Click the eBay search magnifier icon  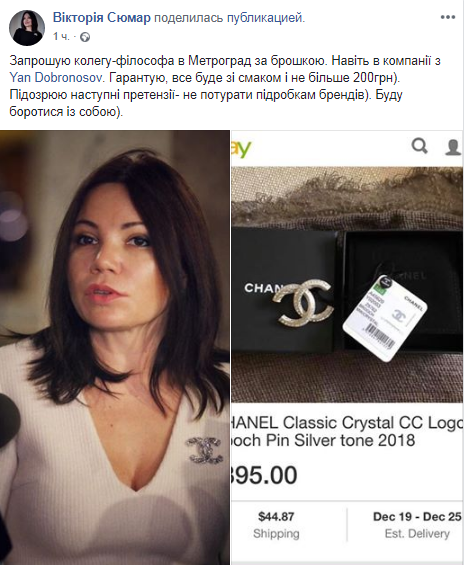click(x=420, y=146)
